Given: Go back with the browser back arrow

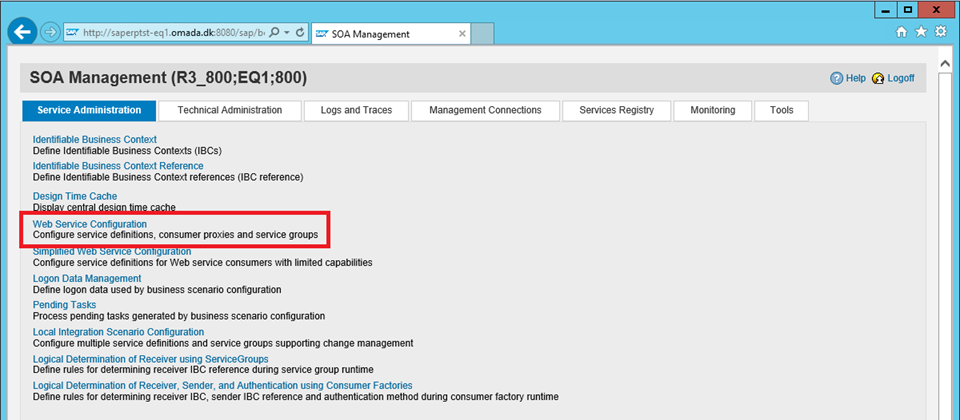Looking at the screenshot, I should tap(23, 32).
